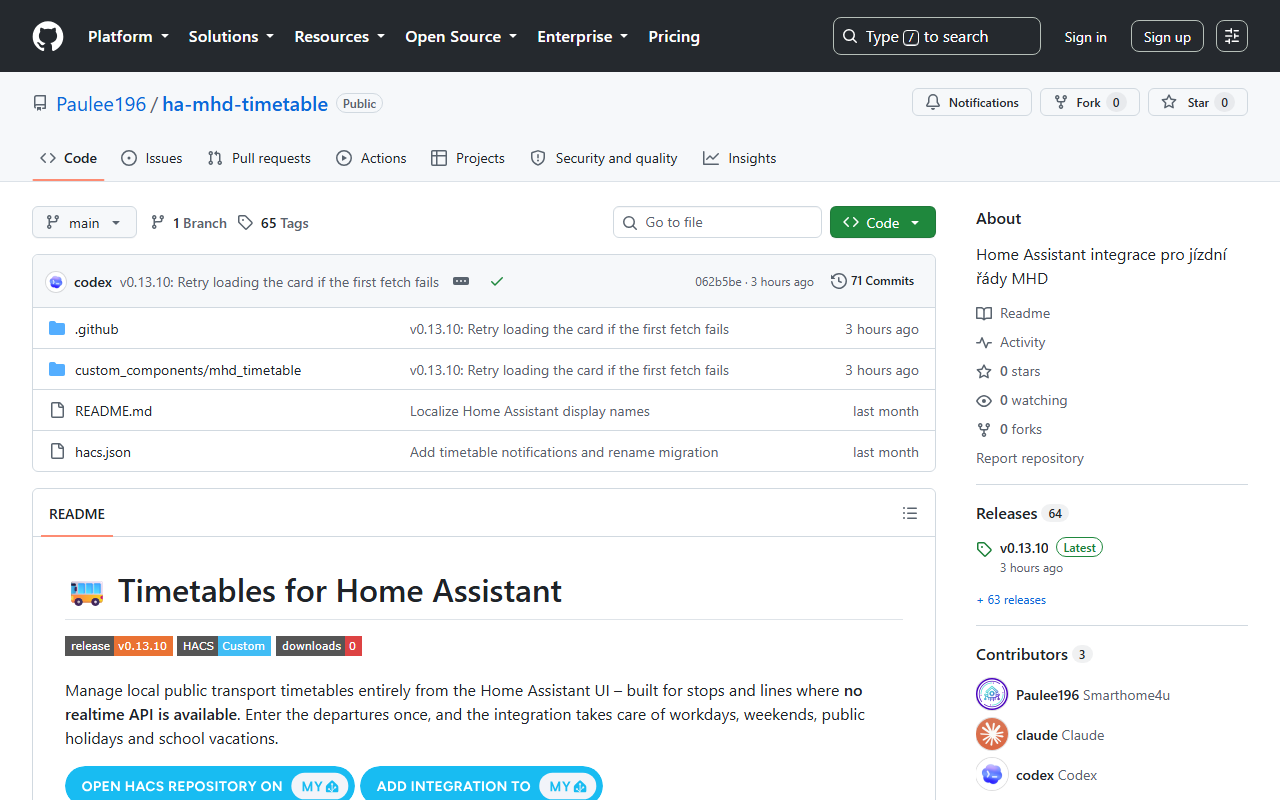Open the README outline list icon
Image resolution: width=1280 pixels, height=800 pixels.
pyautogui.click(x=910, y=513)
